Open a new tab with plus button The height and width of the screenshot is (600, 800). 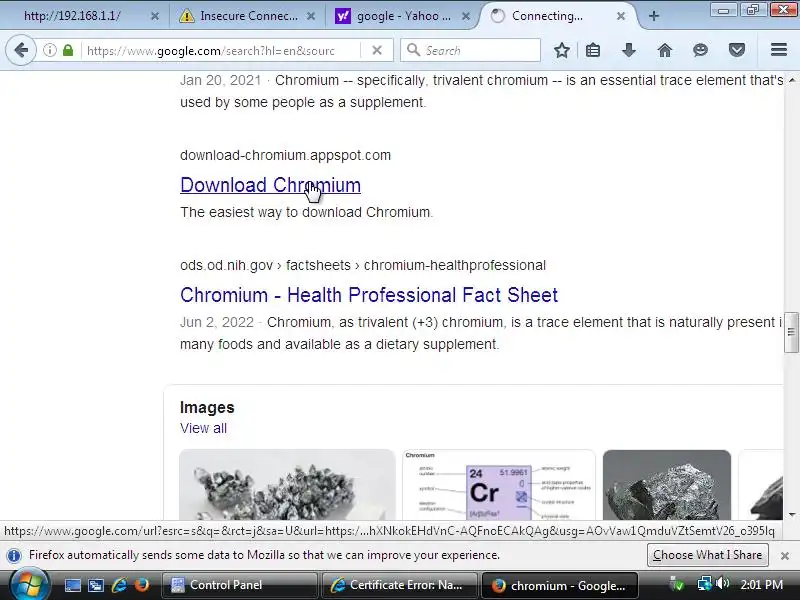pyautogui.click(x=654, y=16)
